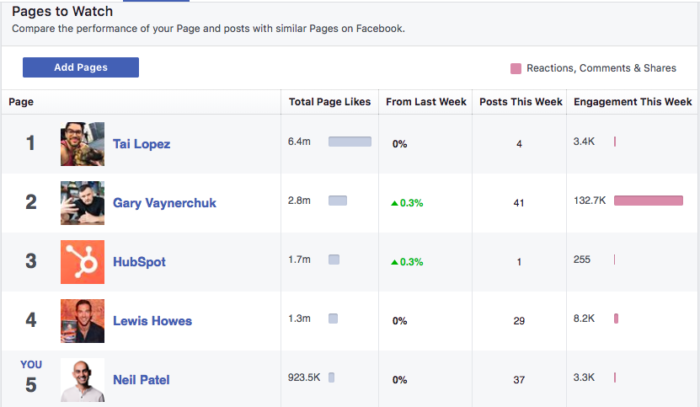Click the green up arrow for HubSpot
The width and height of the screenshot is (700, 407).
[394, 262]
